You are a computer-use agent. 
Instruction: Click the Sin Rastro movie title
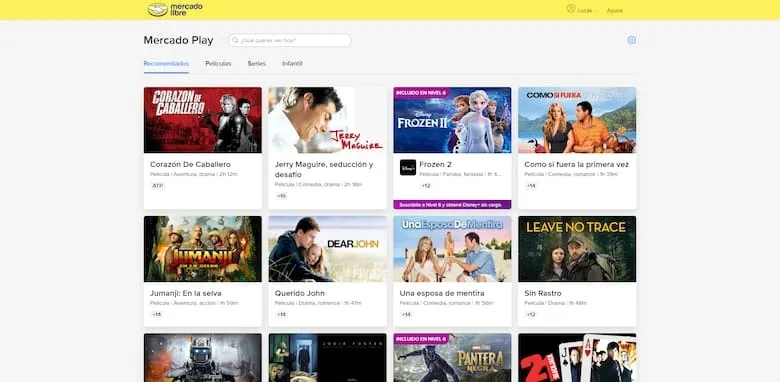543,293
